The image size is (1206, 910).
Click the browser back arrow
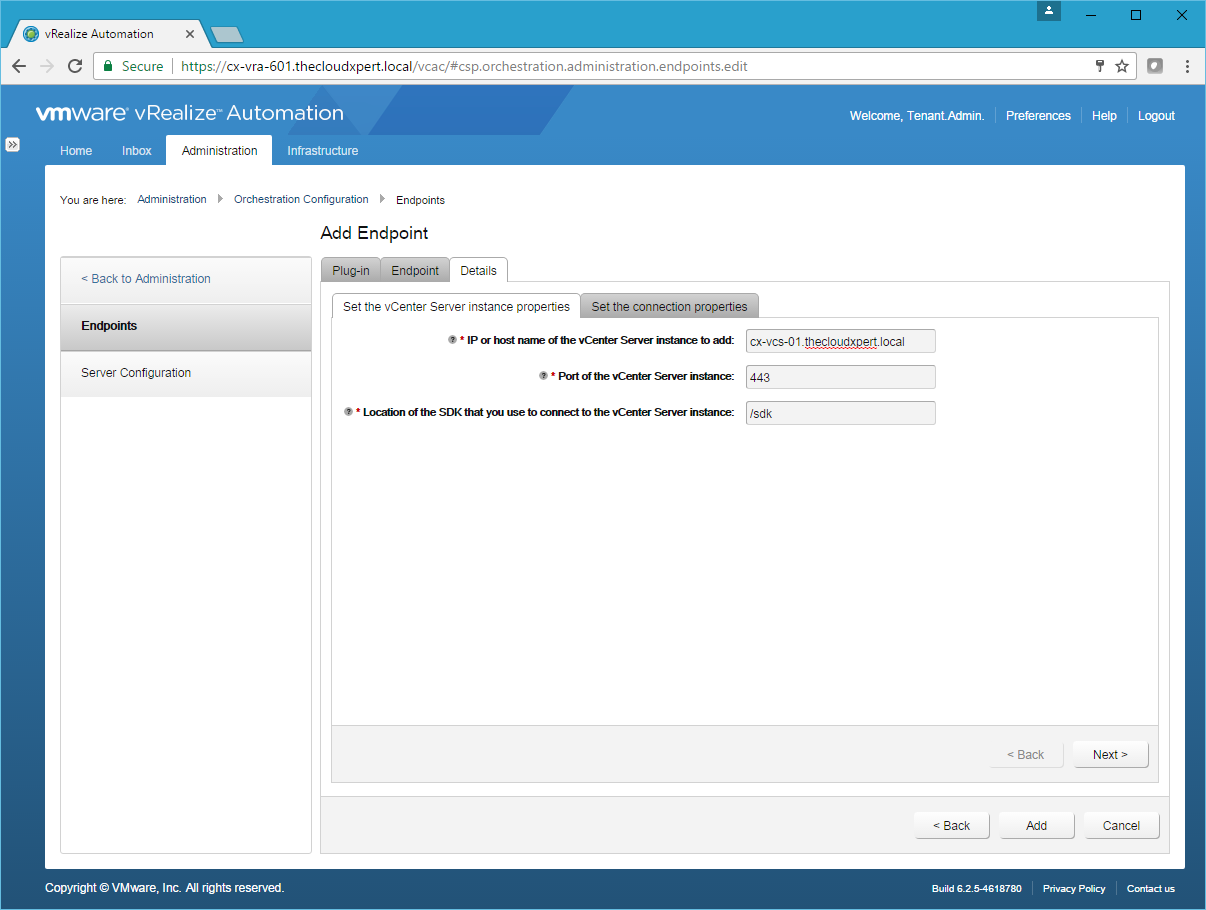19,66
